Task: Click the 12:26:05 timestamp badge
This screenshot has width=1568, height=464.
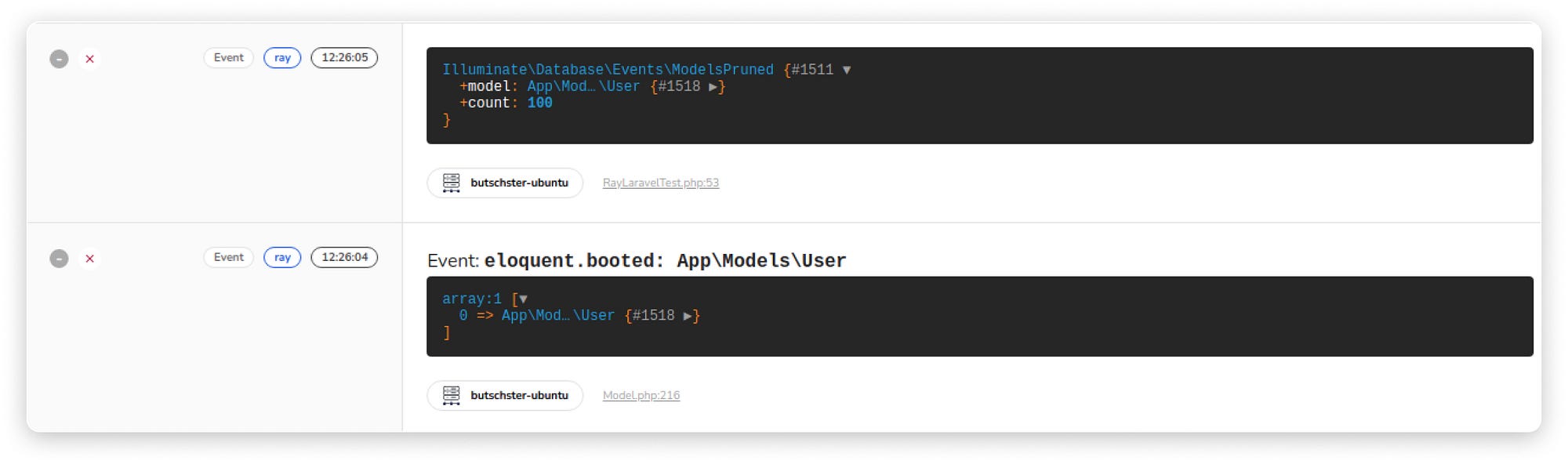Action: (x=344, y=58)
